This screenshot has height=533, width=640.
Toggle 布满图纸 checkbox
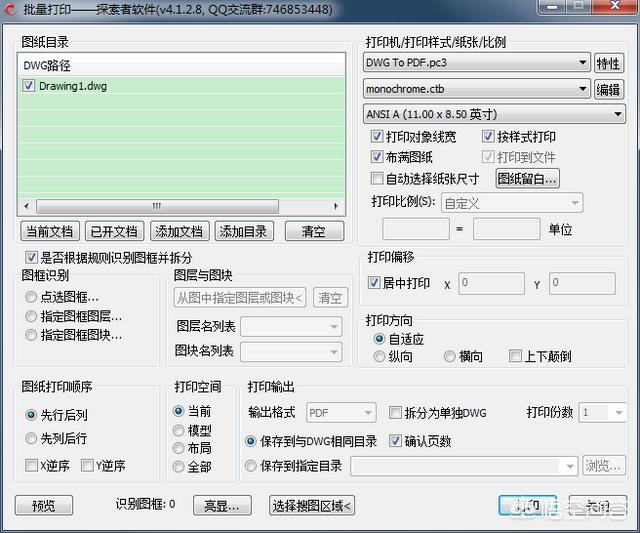(x=377, y=157)
